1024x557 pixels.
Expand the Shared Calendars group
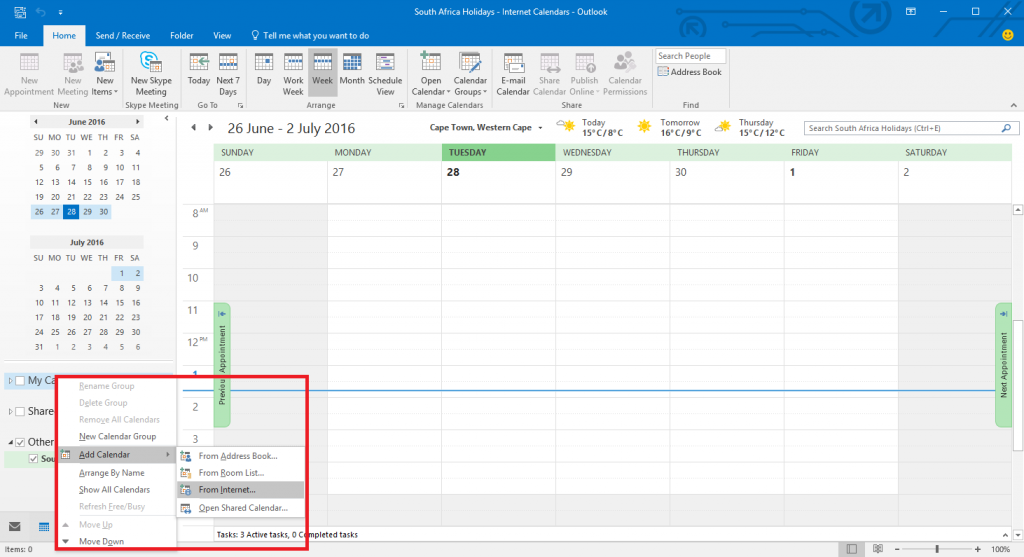(10, 411)
